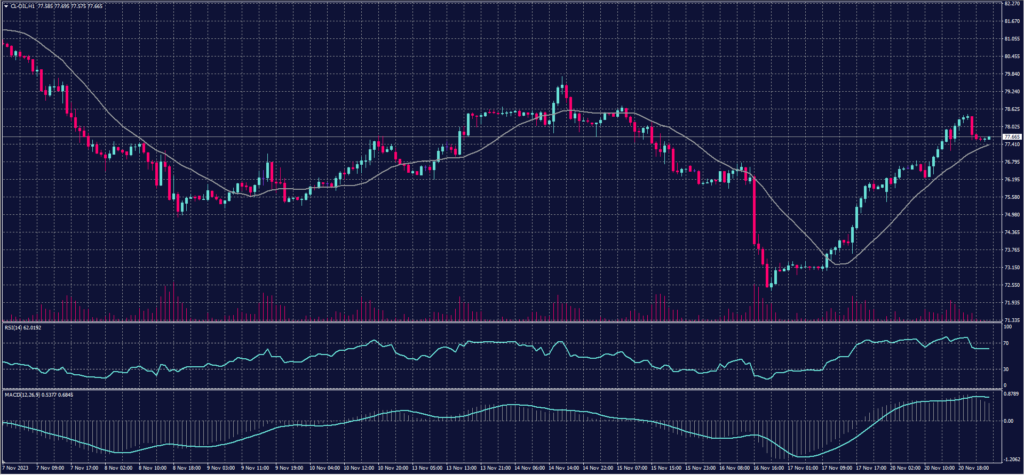The image size is (1024, 475).
Task: Click the RSI 70 level label
Action: 1005,343
